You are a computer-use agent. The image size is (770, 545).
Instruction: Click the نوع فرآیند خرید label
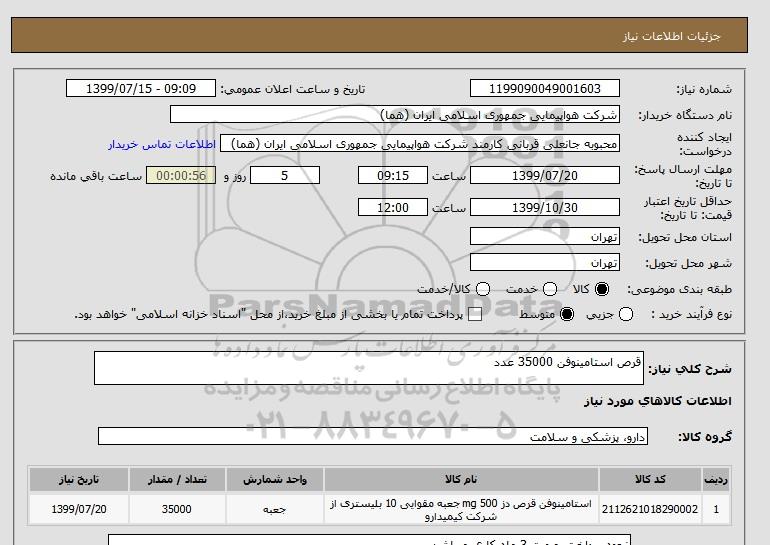[x=691, y=314]
